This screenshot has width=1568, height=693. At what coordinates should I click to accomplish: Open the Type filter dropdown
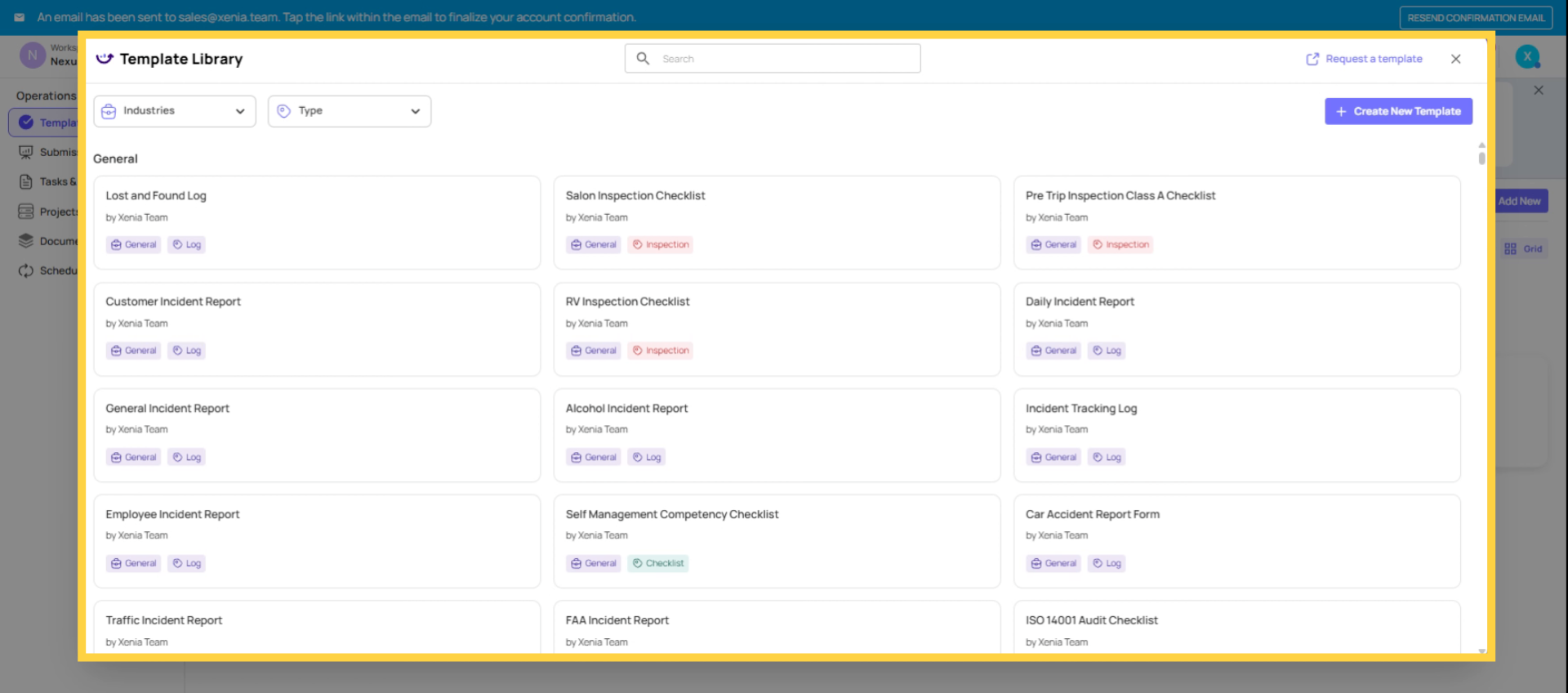pyautogui.click(x=350, y=111)
